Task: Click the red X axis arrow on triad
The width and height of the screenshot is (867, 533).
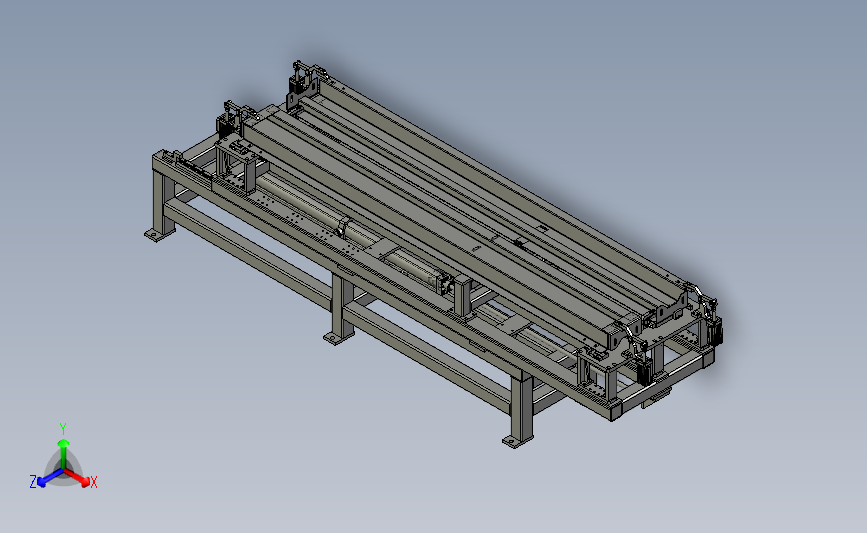Action: [x=77, y=477]
